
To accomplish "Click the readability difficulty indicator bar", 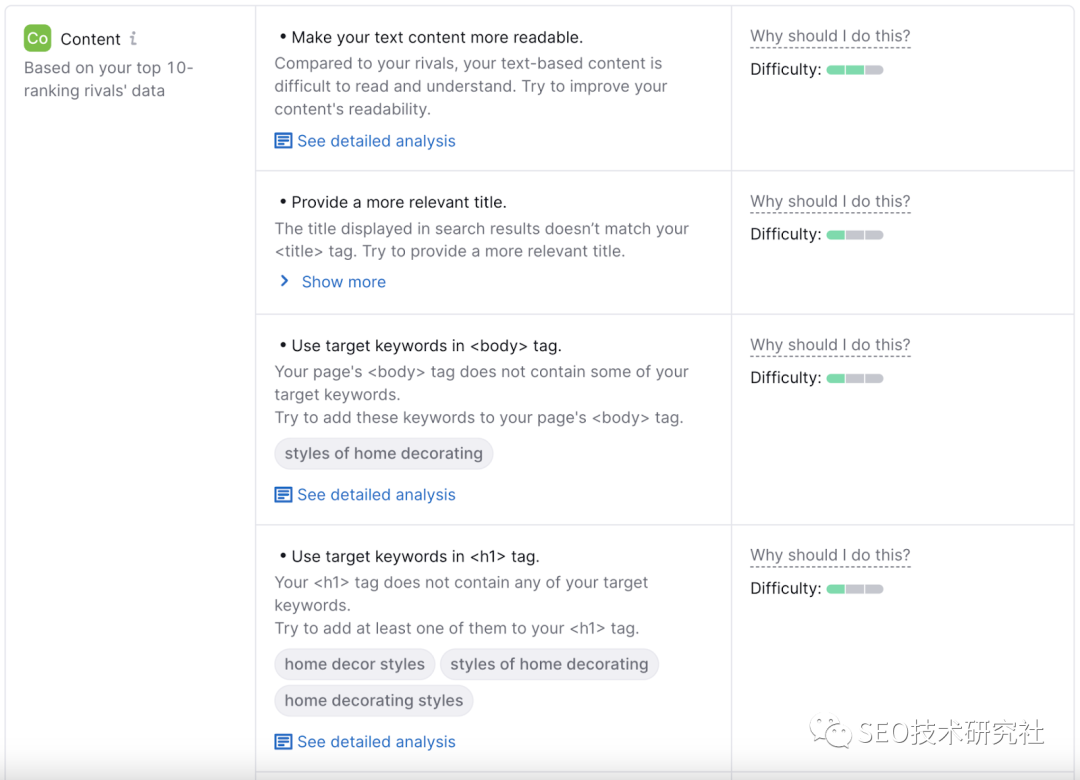I will click(854, 70).
